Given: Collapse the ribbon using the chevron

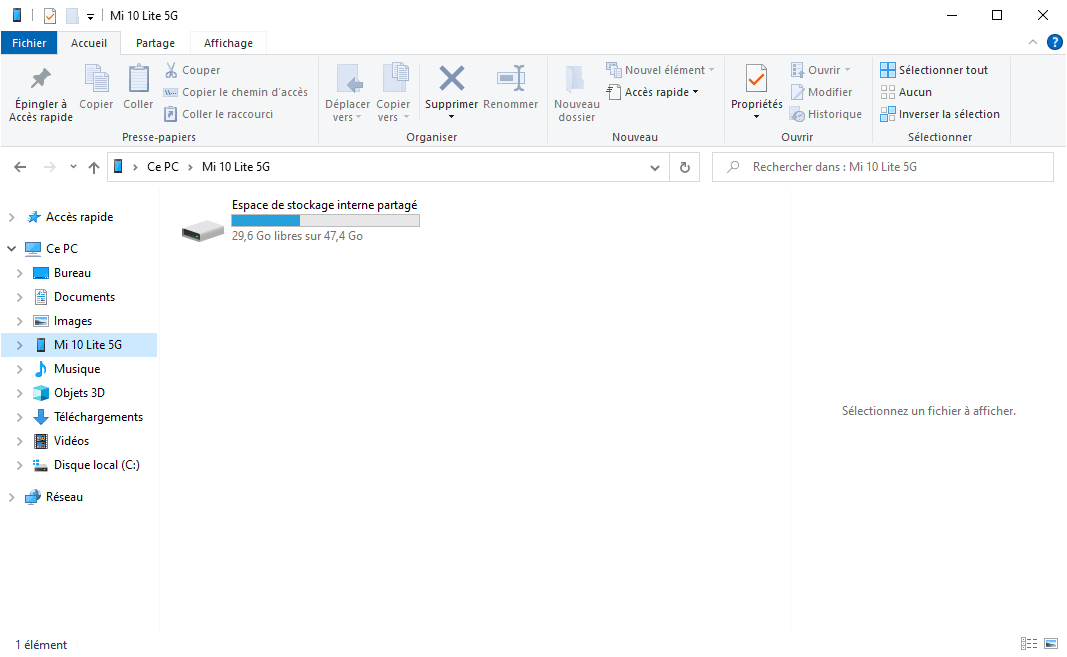Looking at the screenshot, I should coord(1033,42).
